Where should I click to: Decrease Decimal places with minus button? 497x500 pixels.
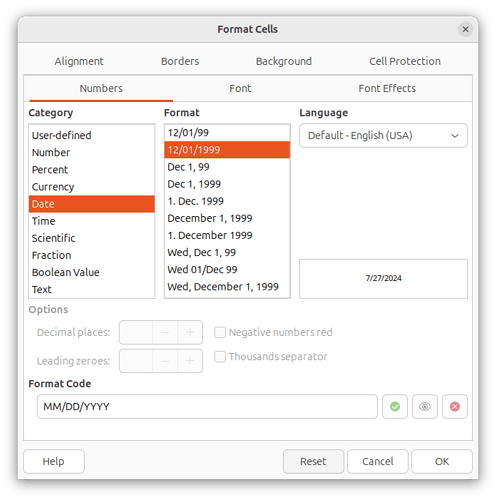pos(165,332)
